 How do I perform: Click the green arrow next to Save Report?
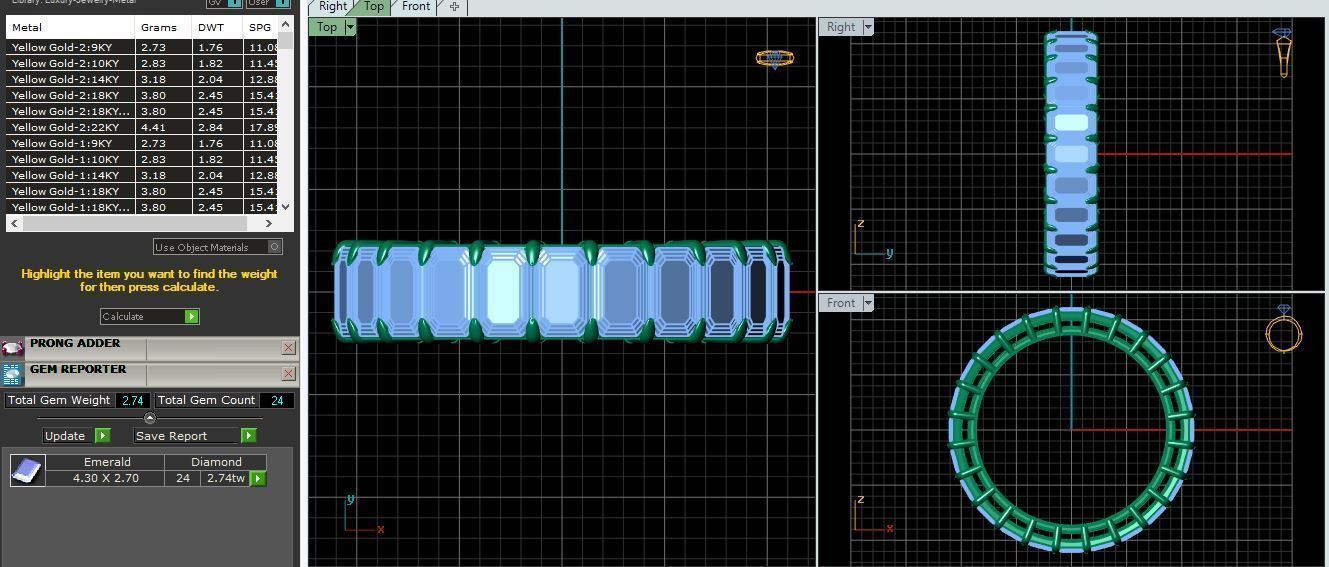click(x=248, y=436)
